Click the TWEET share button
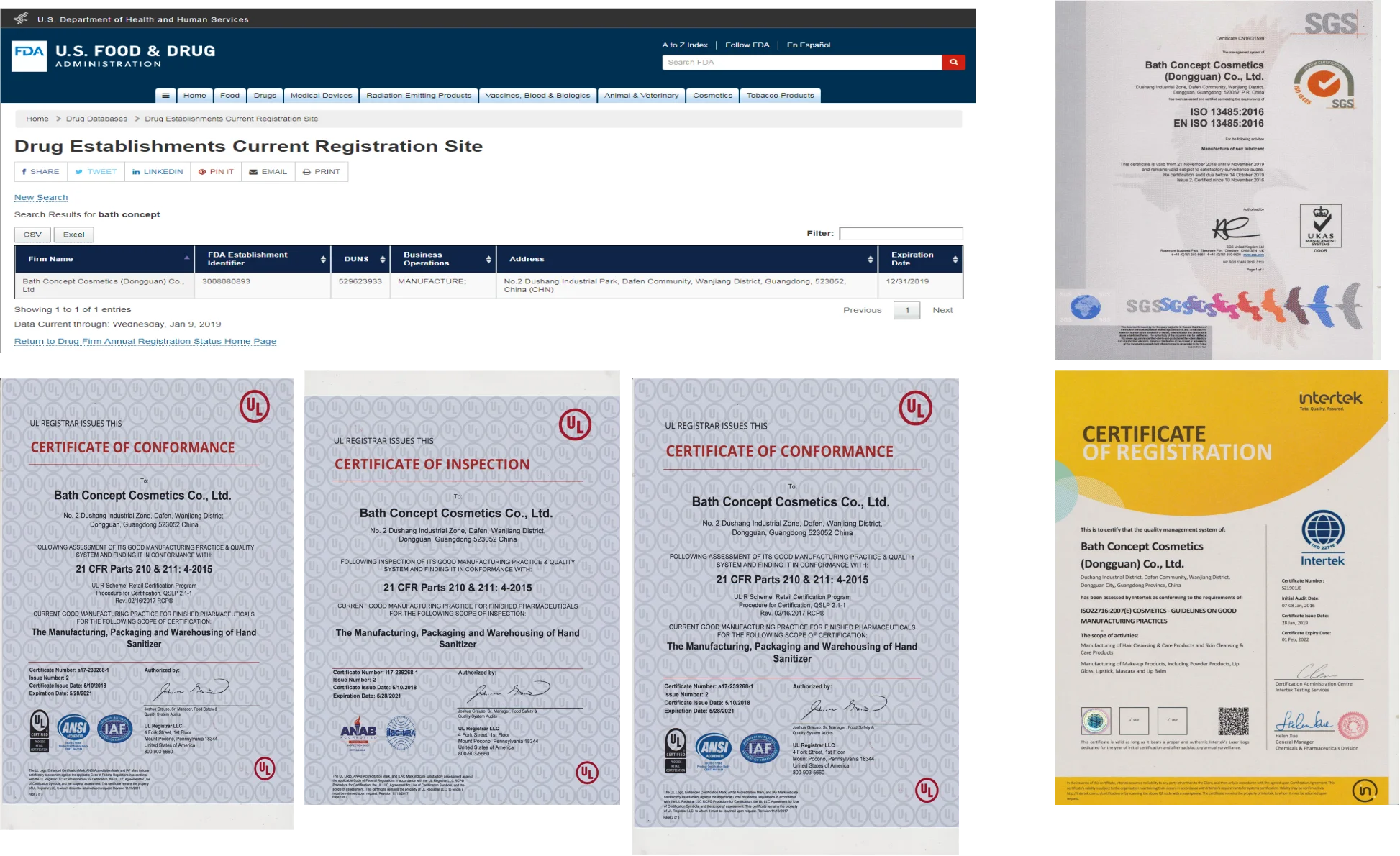1400x856 pixels. point(96,172)
